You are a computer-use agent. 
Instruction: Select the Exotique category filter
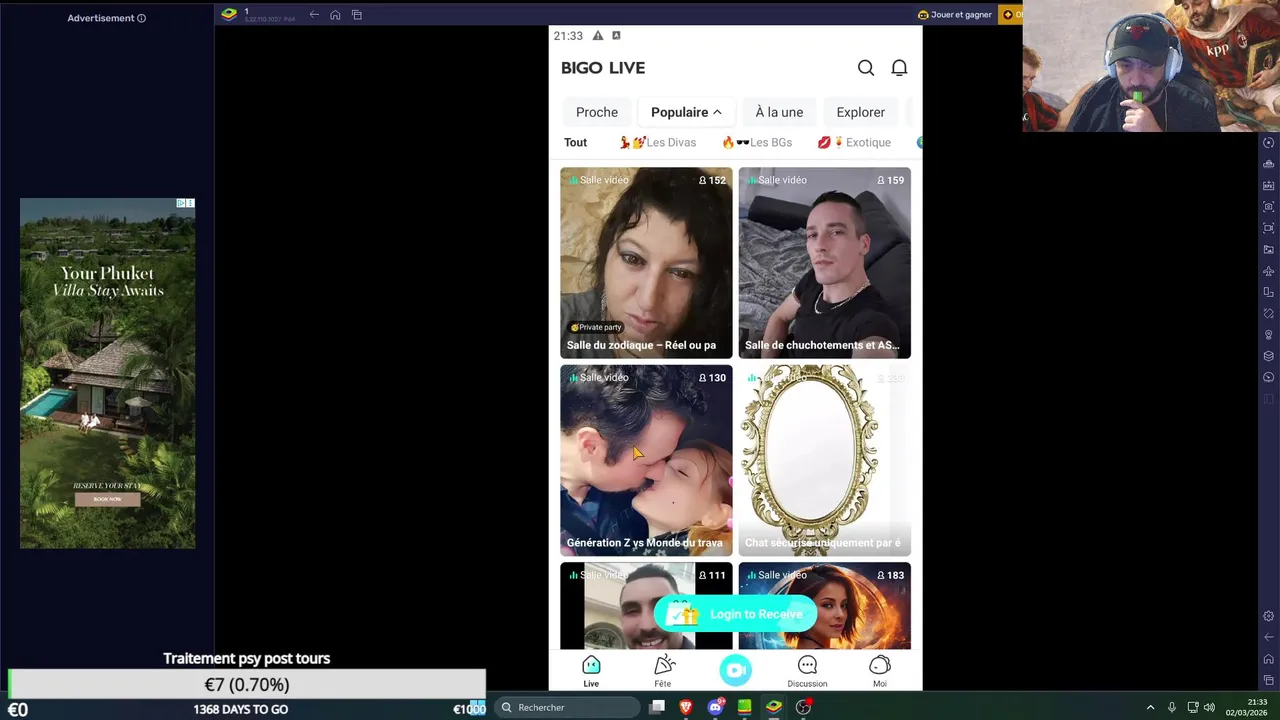pos(854,142)
